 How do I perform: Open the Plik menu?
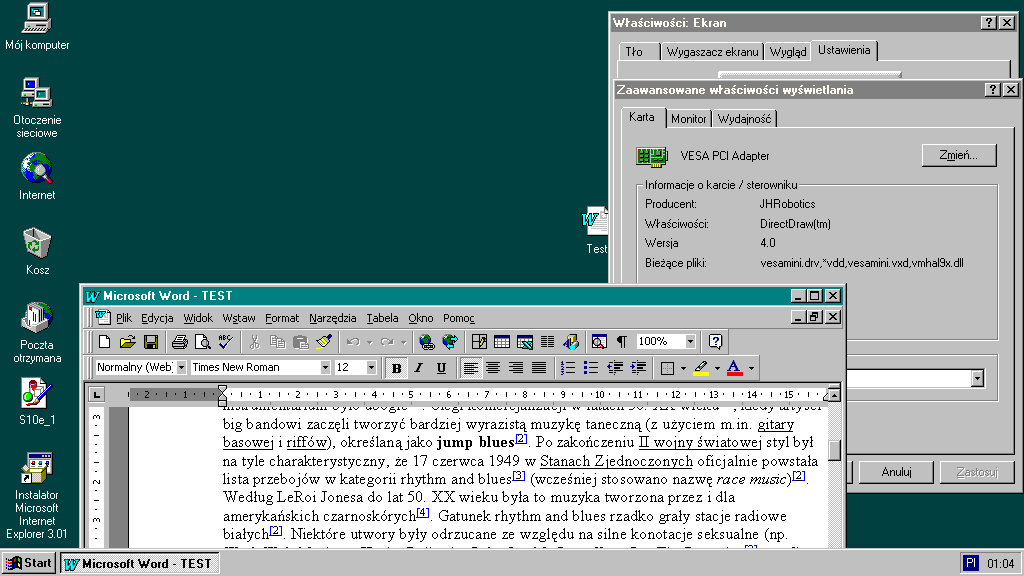pos(124,318)
